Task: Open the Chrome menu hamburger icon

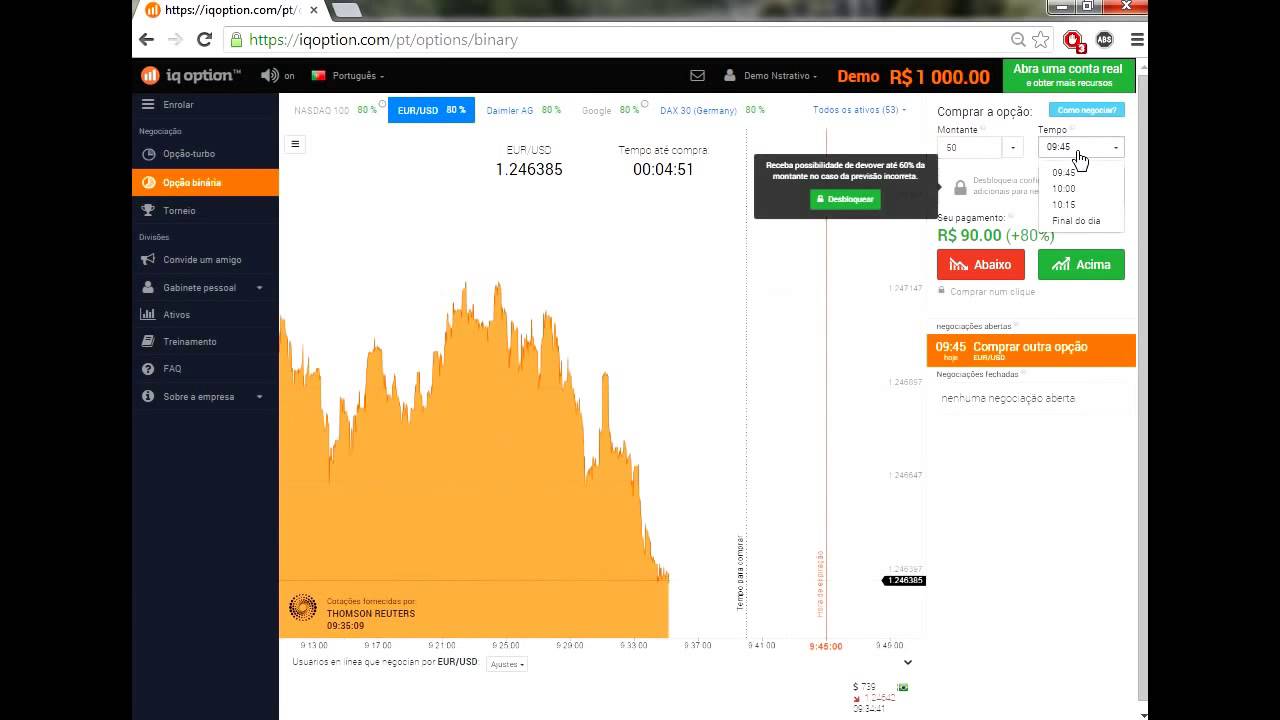Action: pos(1137,40)
